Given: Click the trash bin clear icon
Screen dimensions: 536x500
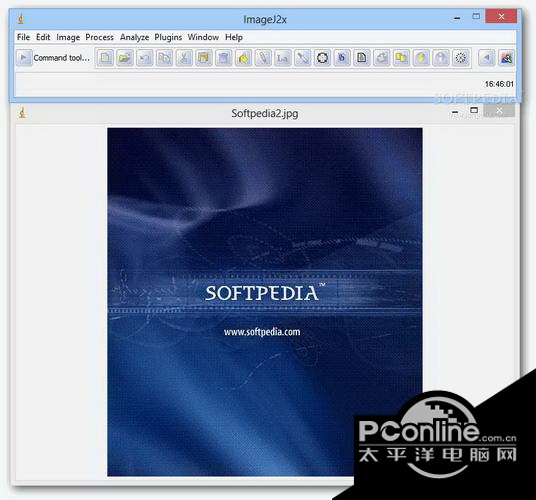Looking at the screenshot, I should 224,58.
